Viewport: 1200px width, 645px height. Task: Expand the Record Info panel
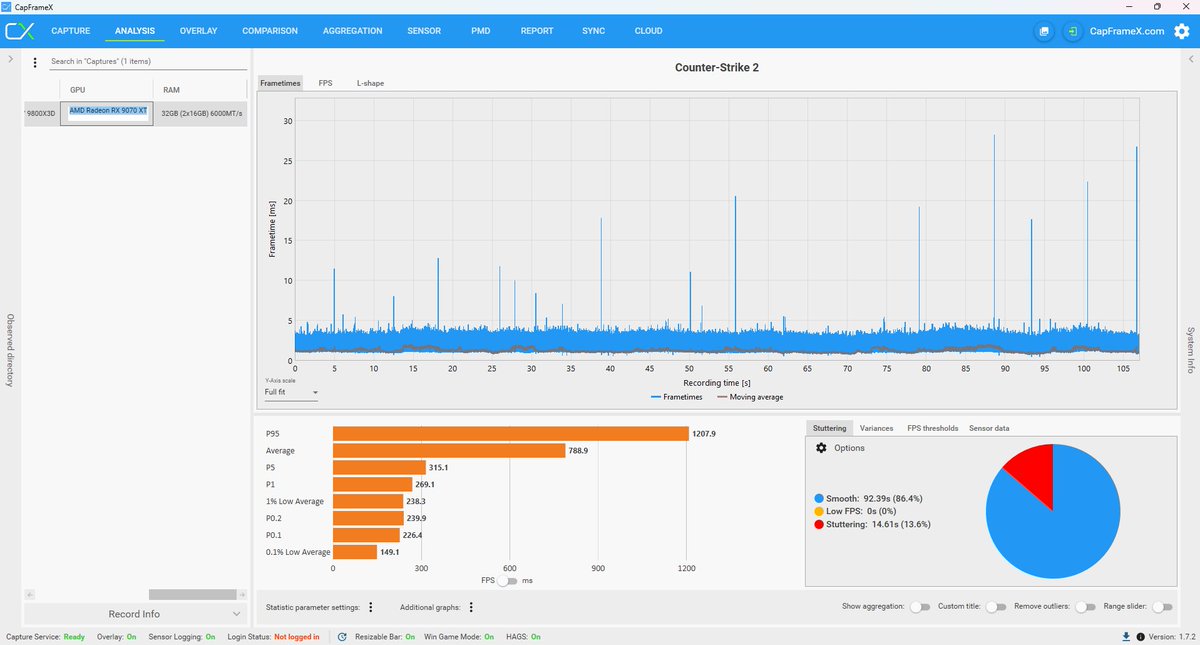click(135, 614)
